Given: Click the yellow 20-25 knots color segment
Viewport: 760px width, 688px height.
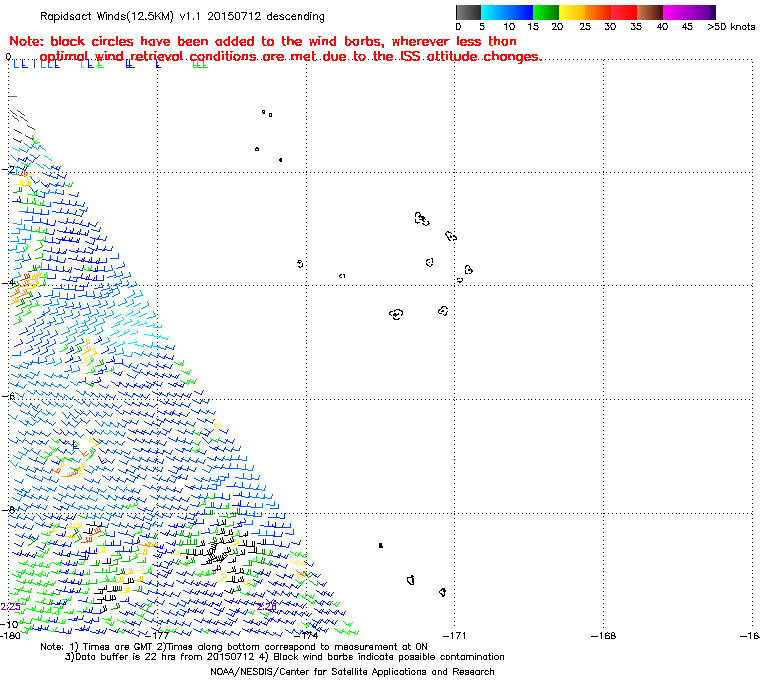Looking at the screenshot, I should click(x=572, y=12).
